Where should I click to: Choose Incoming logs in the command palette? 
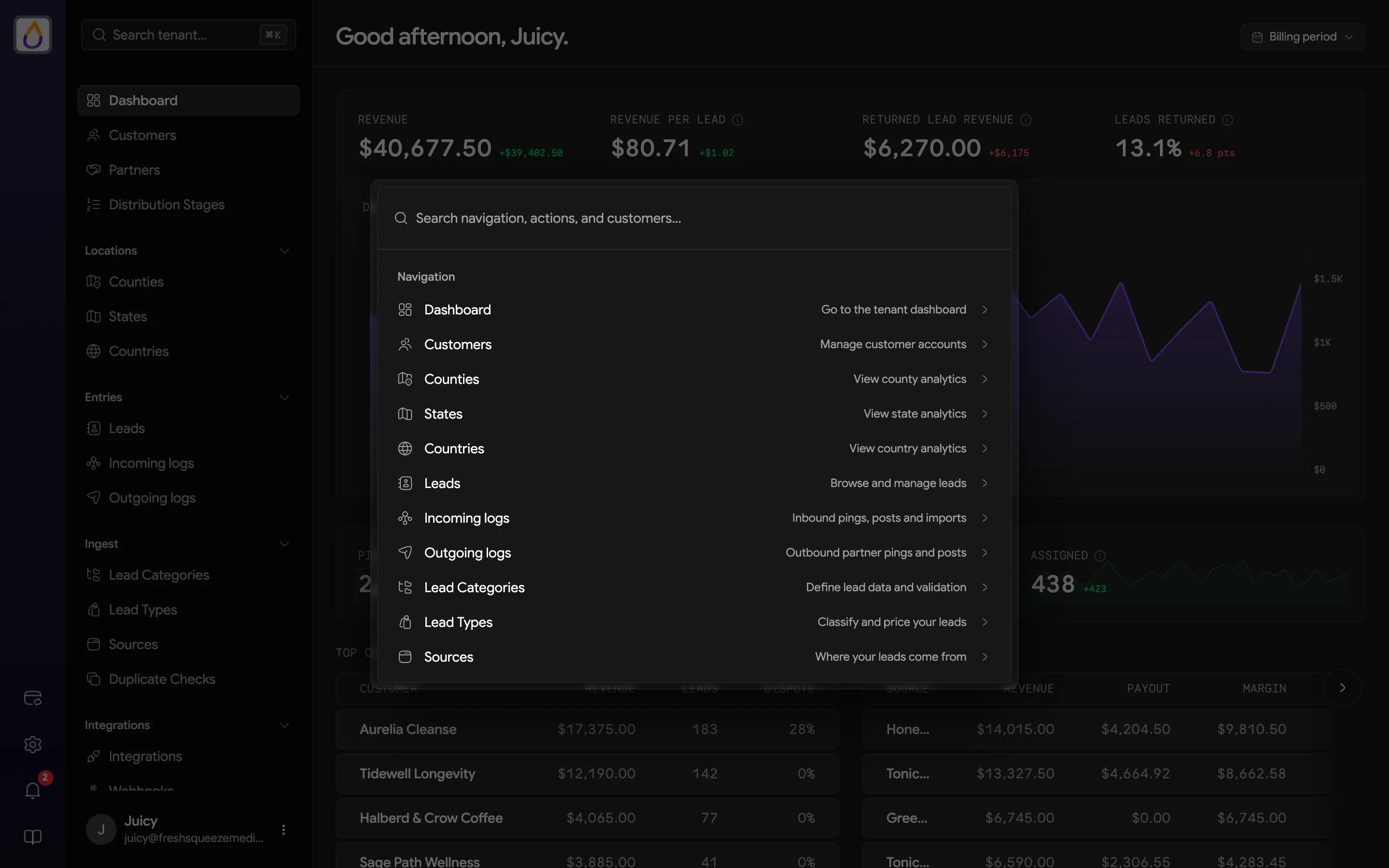point(694,518)
